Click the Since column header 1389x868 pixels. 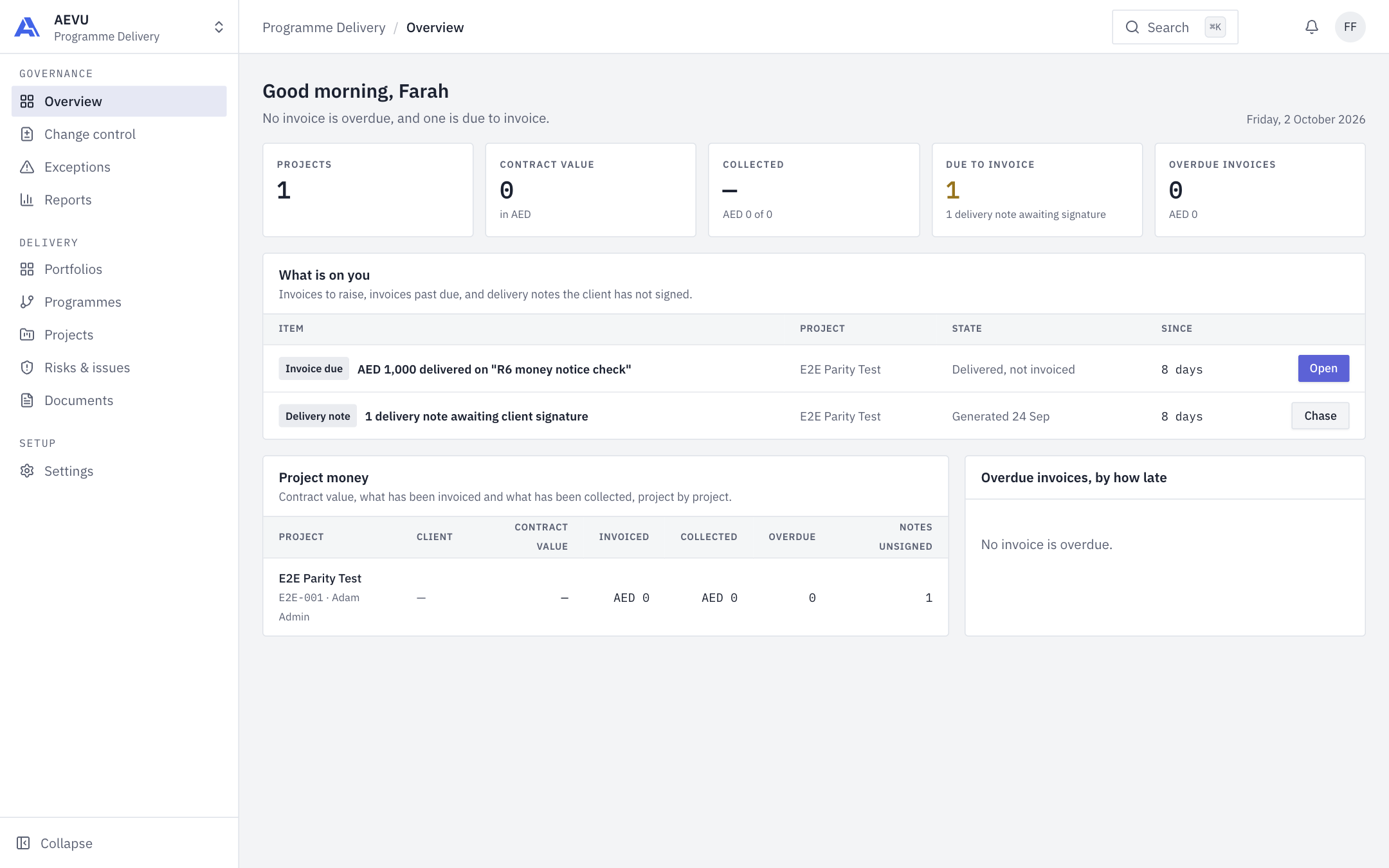[x=1177, y=329]
